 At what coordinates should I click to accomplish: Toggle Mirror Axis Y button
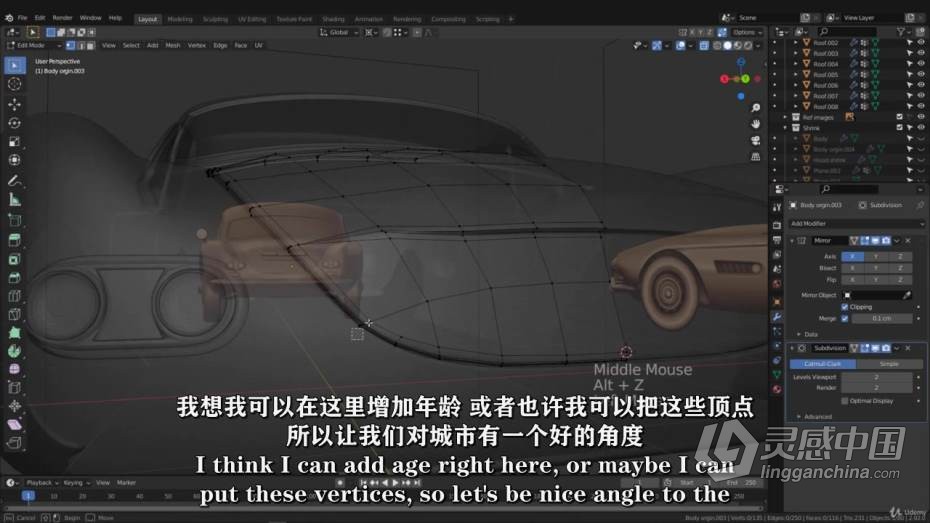click(876, 256)
